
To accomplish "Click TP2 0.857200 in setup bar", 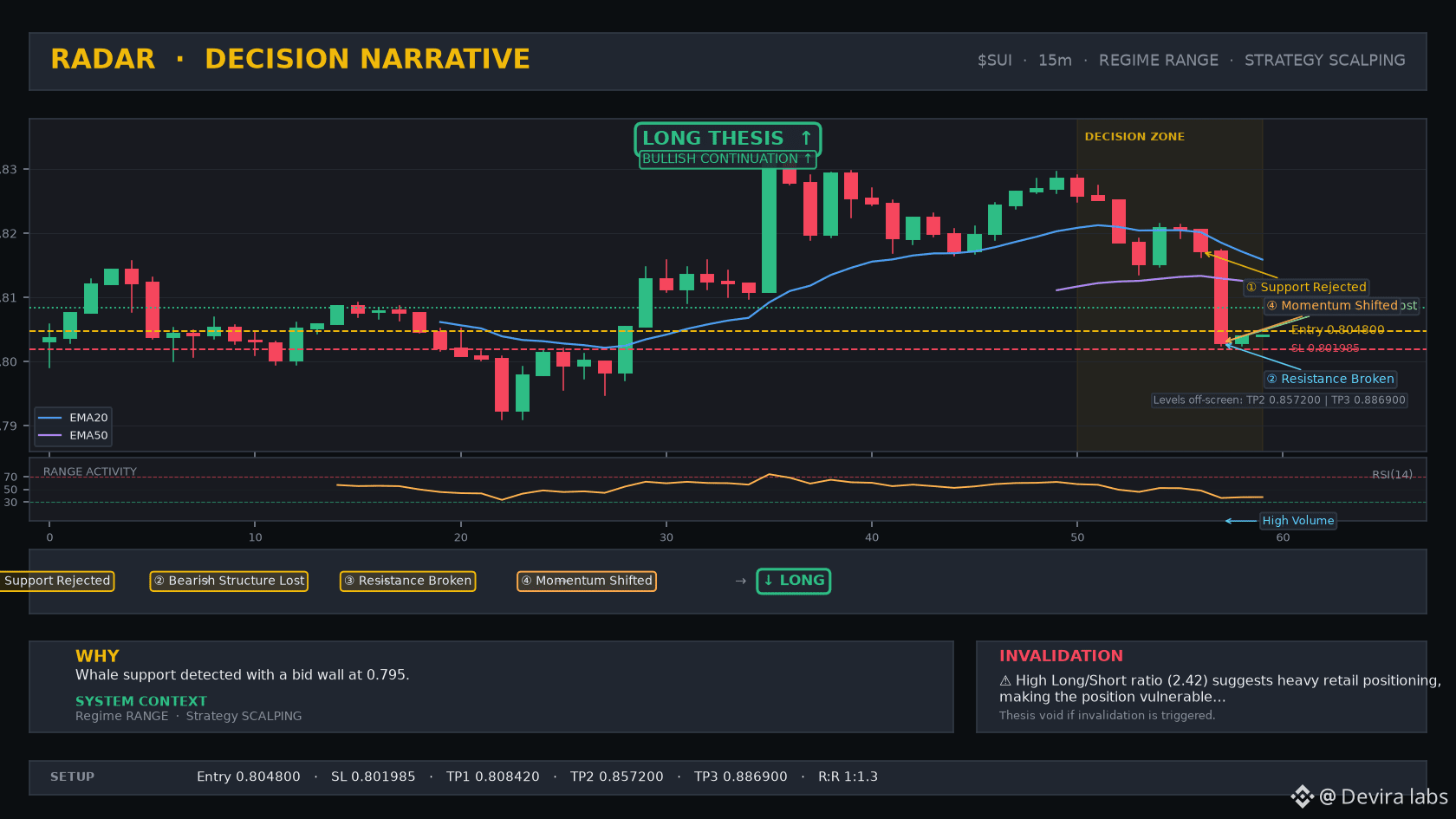I will pos(617,777).
